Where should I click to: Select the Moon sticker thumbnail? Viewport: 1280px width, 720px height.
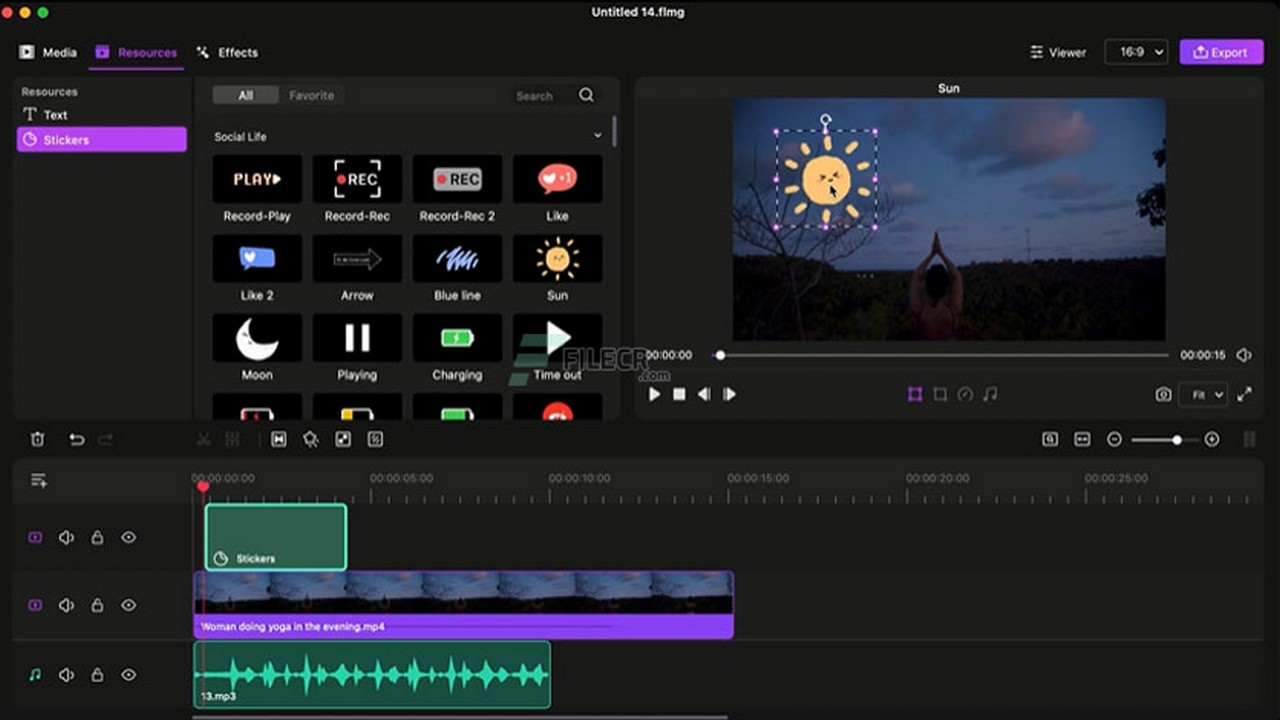(257, 338)
